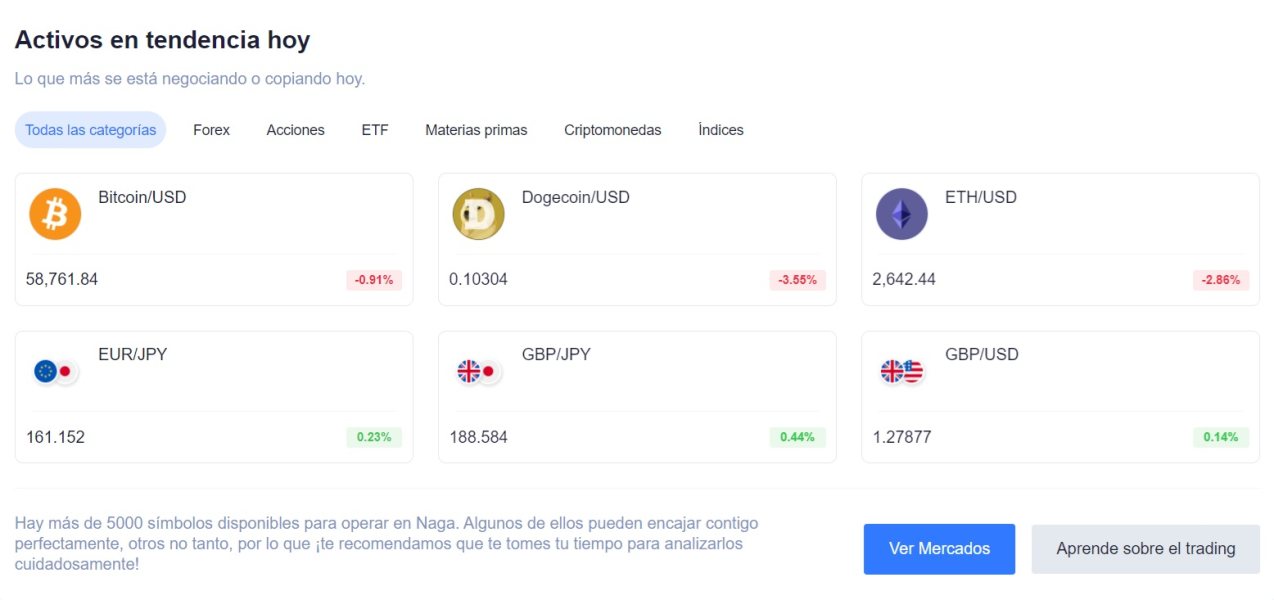
Task: Open the EUR/JPY asset title
Action: tap(133, 354)
